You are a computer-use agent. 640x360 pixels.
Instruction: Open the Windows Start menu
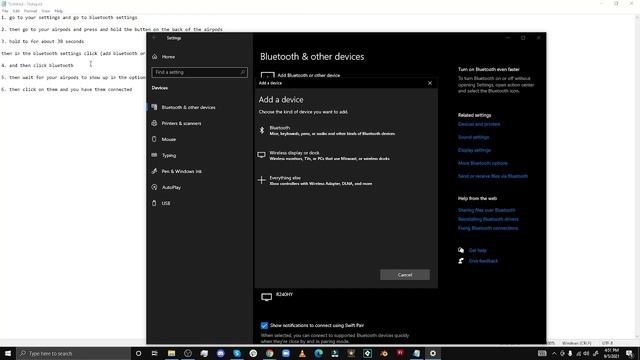8,353
